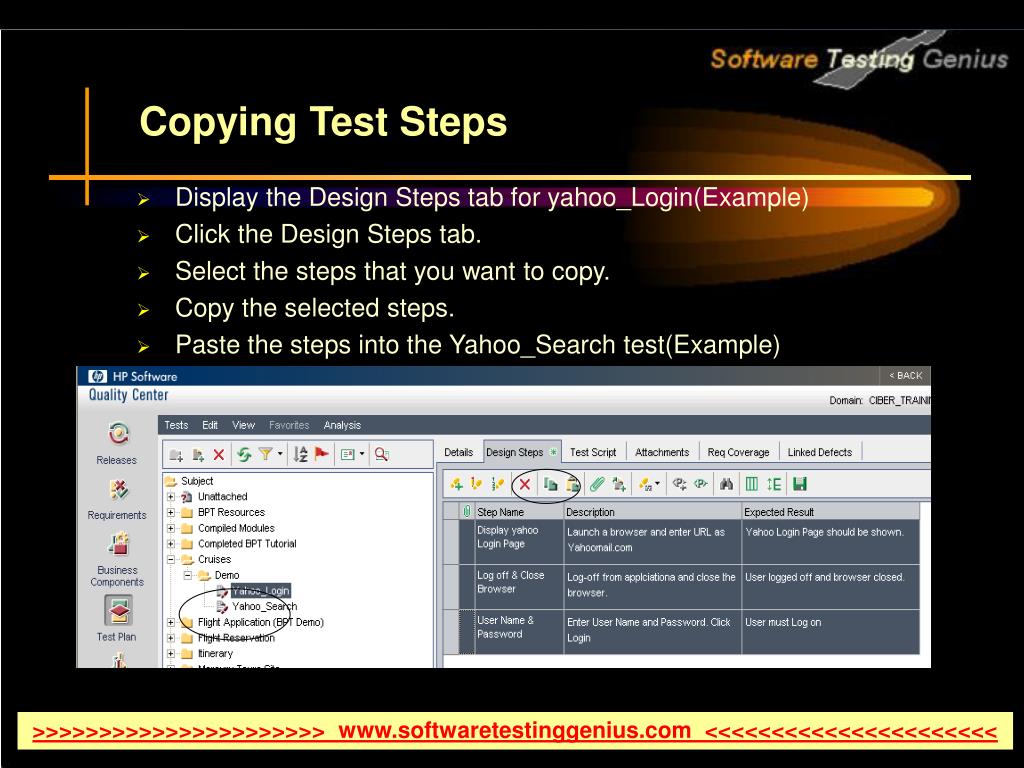Click the Find magnifier icon in tree toolbar
This screenshot has height=768, width=1024.
point(382,455)
